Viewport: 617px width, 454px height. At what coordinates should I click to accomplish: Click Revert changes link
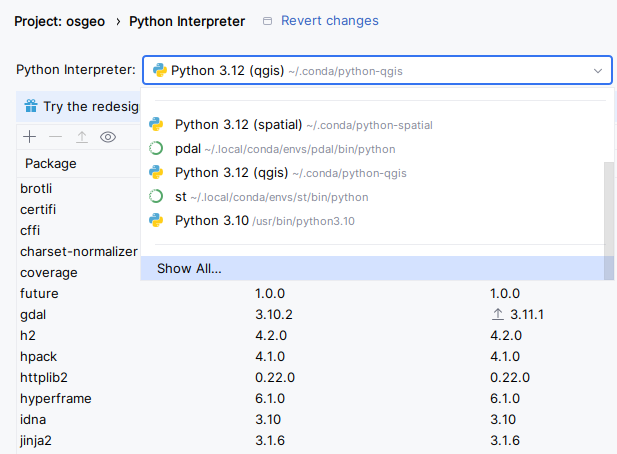tap(329, 21)
